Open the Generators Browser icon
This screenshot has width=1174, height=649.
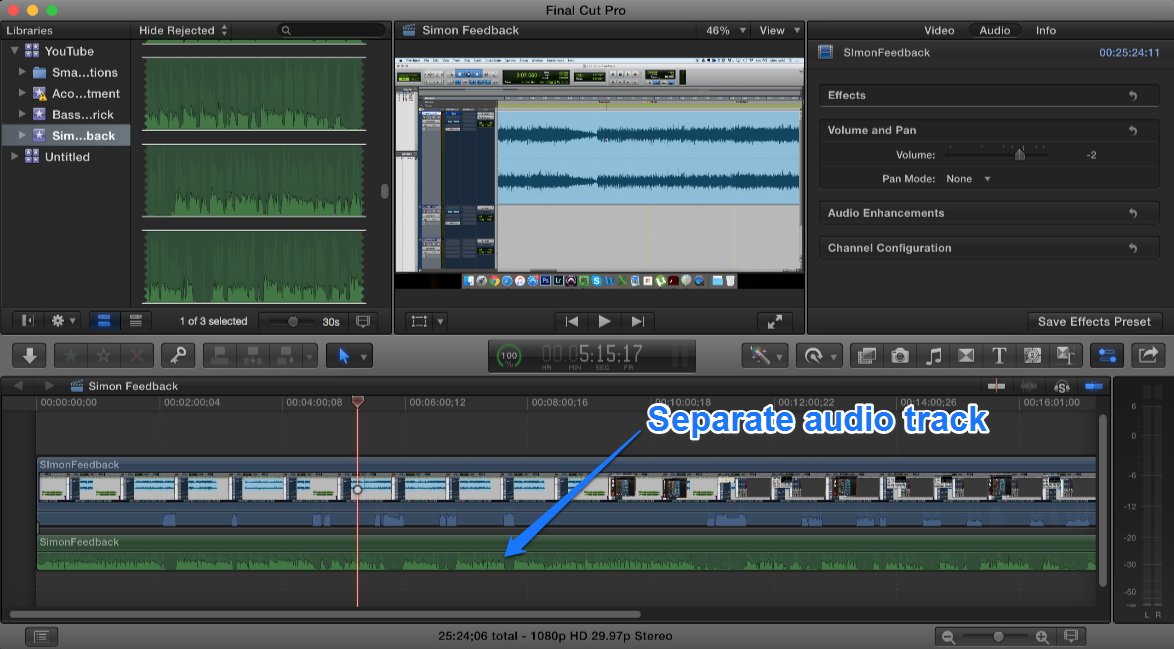[x=1032, y=356]
